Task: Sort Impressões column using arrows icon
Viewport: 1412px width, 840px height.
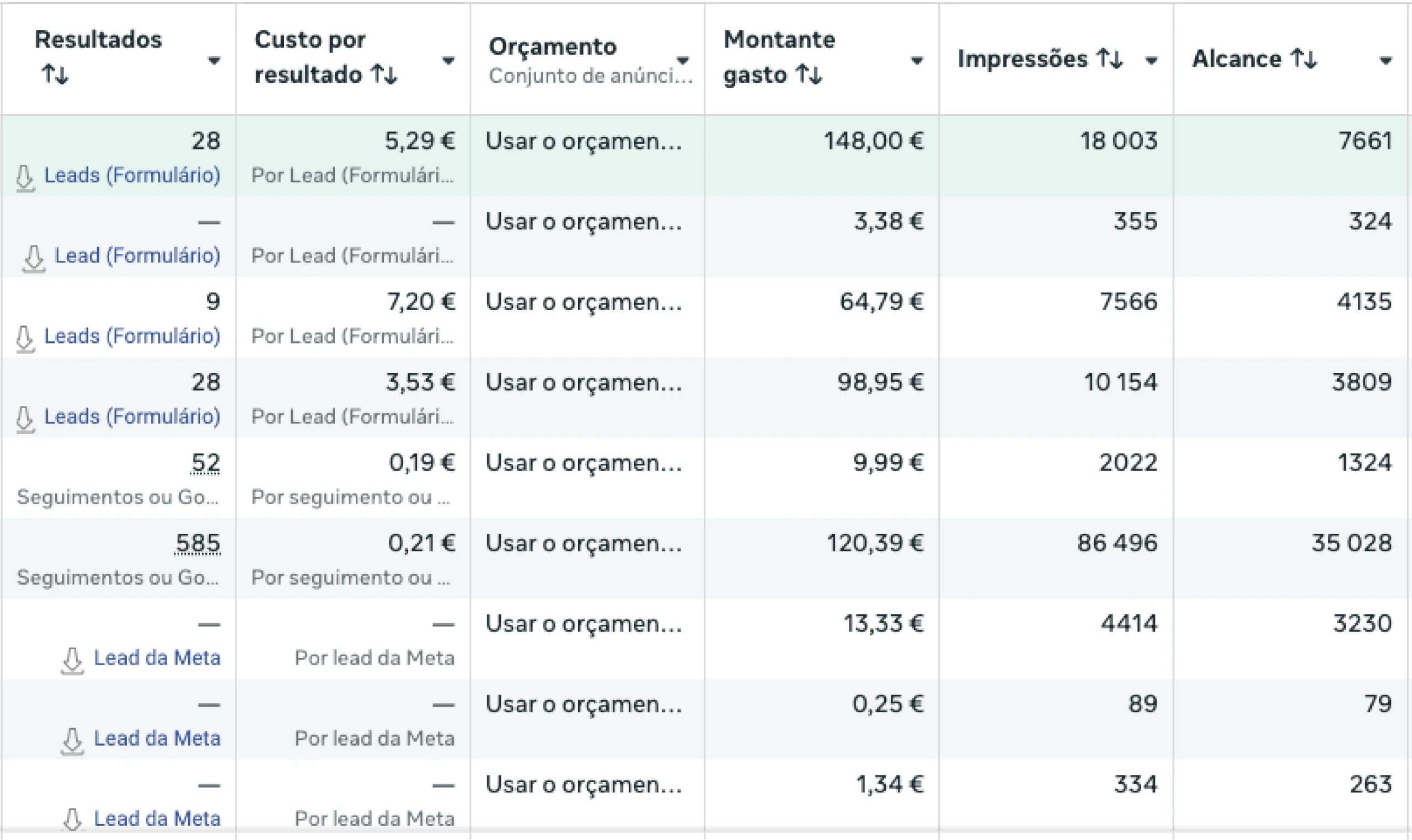Action: (x=1109, y=58)
